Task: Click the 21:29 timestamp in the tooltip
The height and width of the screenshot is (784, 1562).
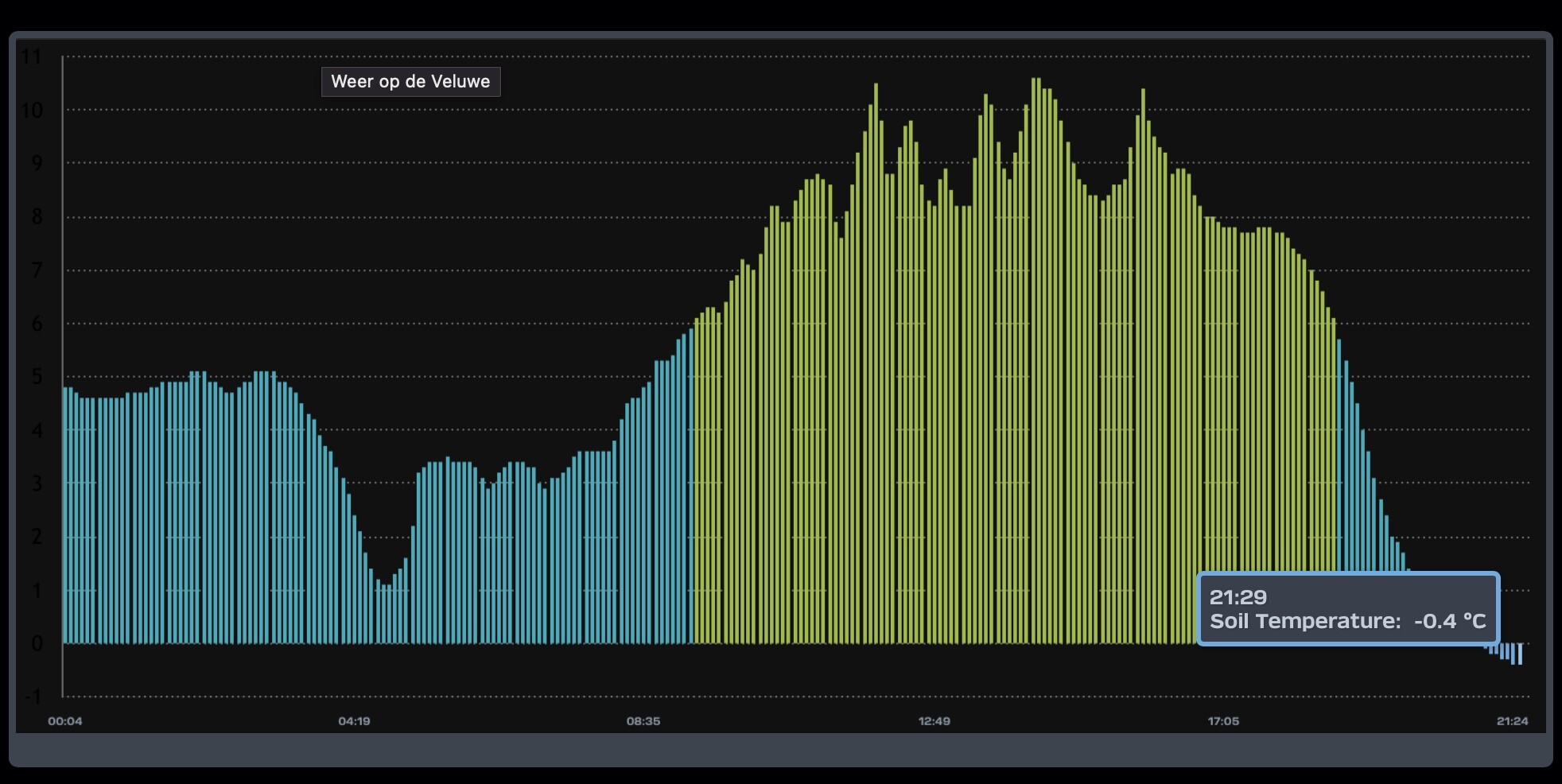Action: [1238, 597]
